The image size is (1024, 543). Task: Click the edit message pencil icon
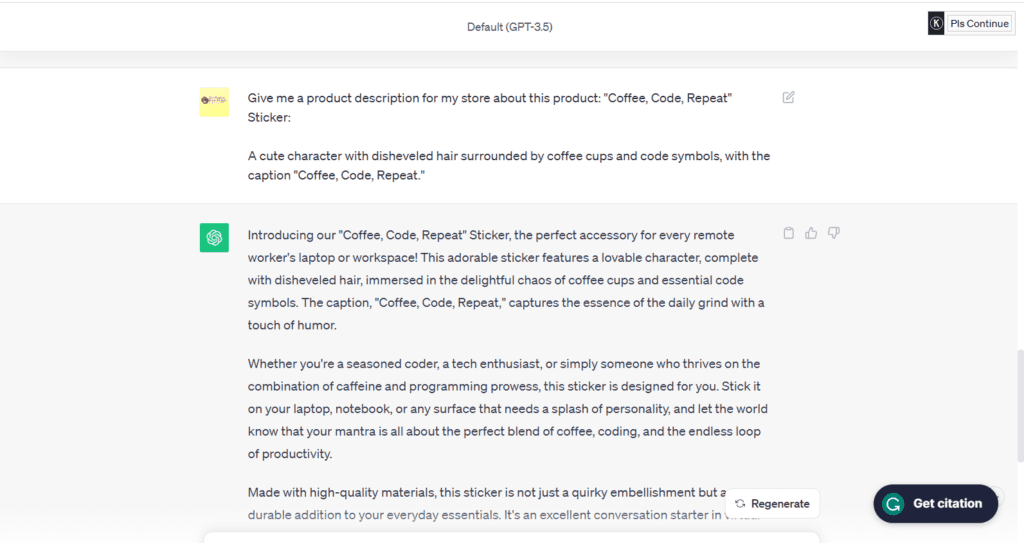point(789,97)
